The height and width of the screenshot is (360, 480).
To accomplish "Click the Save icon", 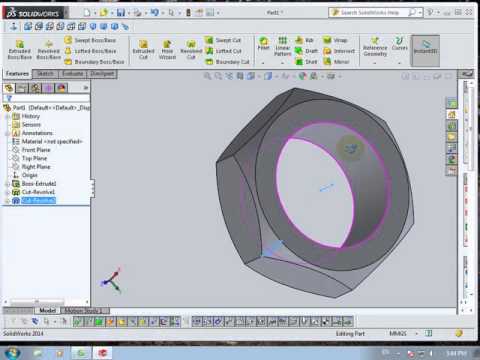I will click(x=121, y=13).
